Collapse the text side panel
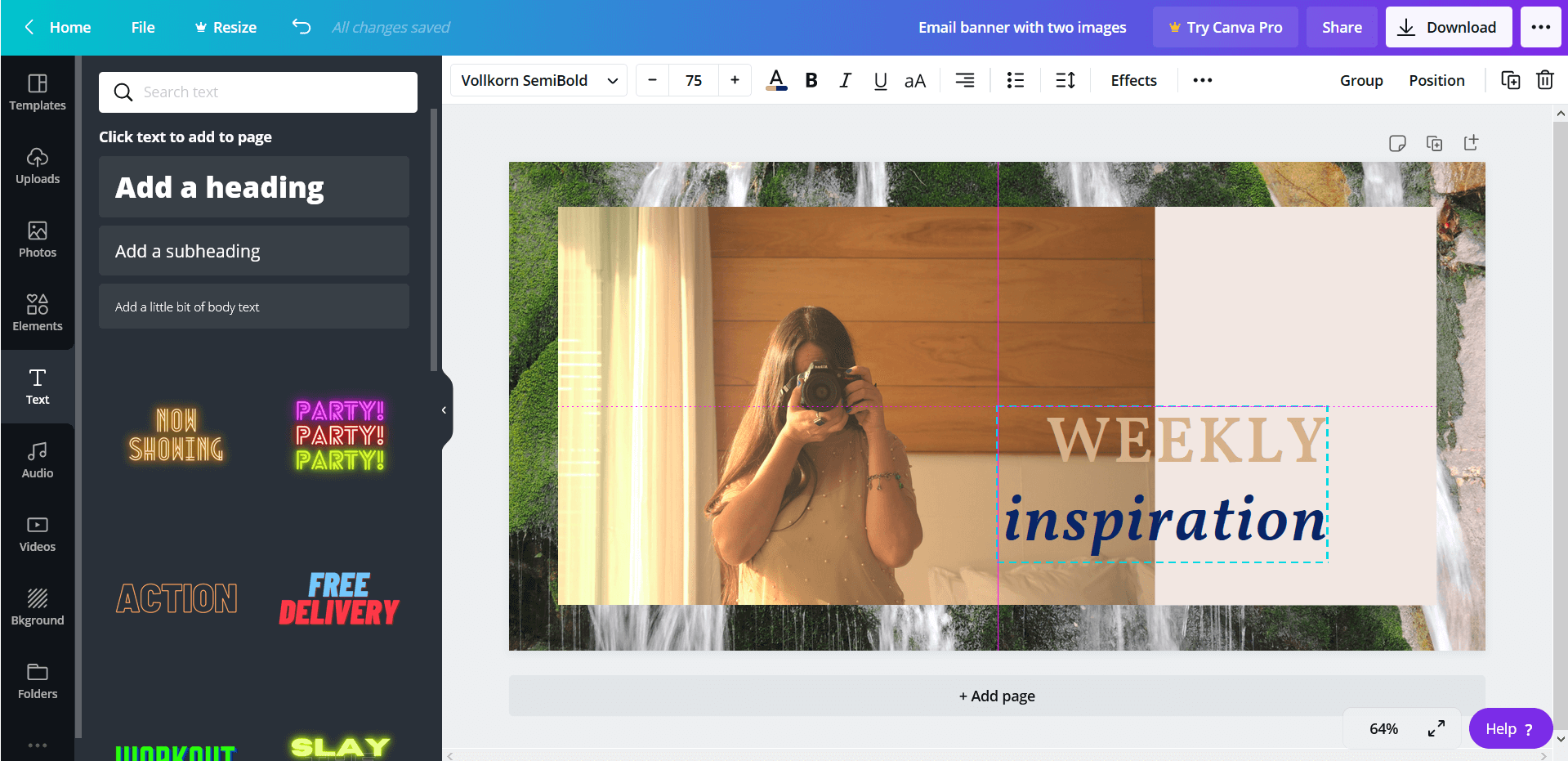Viewport: 1568px width, 761px height. (x=444, y=410)
